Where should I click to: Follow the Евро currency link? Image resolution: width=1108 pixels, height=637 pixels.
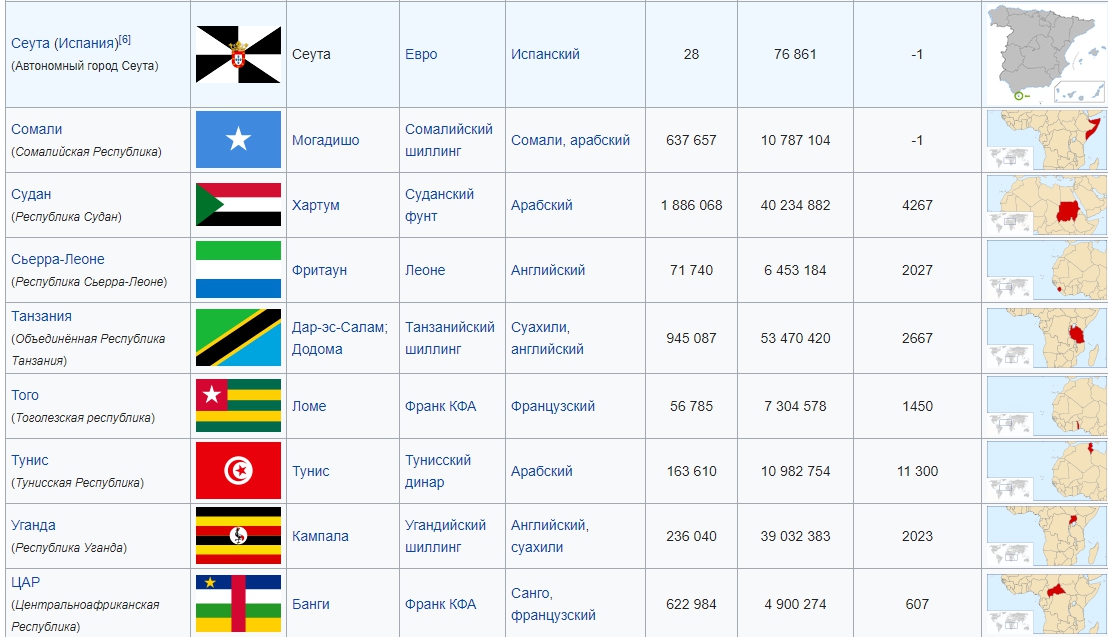421,54
